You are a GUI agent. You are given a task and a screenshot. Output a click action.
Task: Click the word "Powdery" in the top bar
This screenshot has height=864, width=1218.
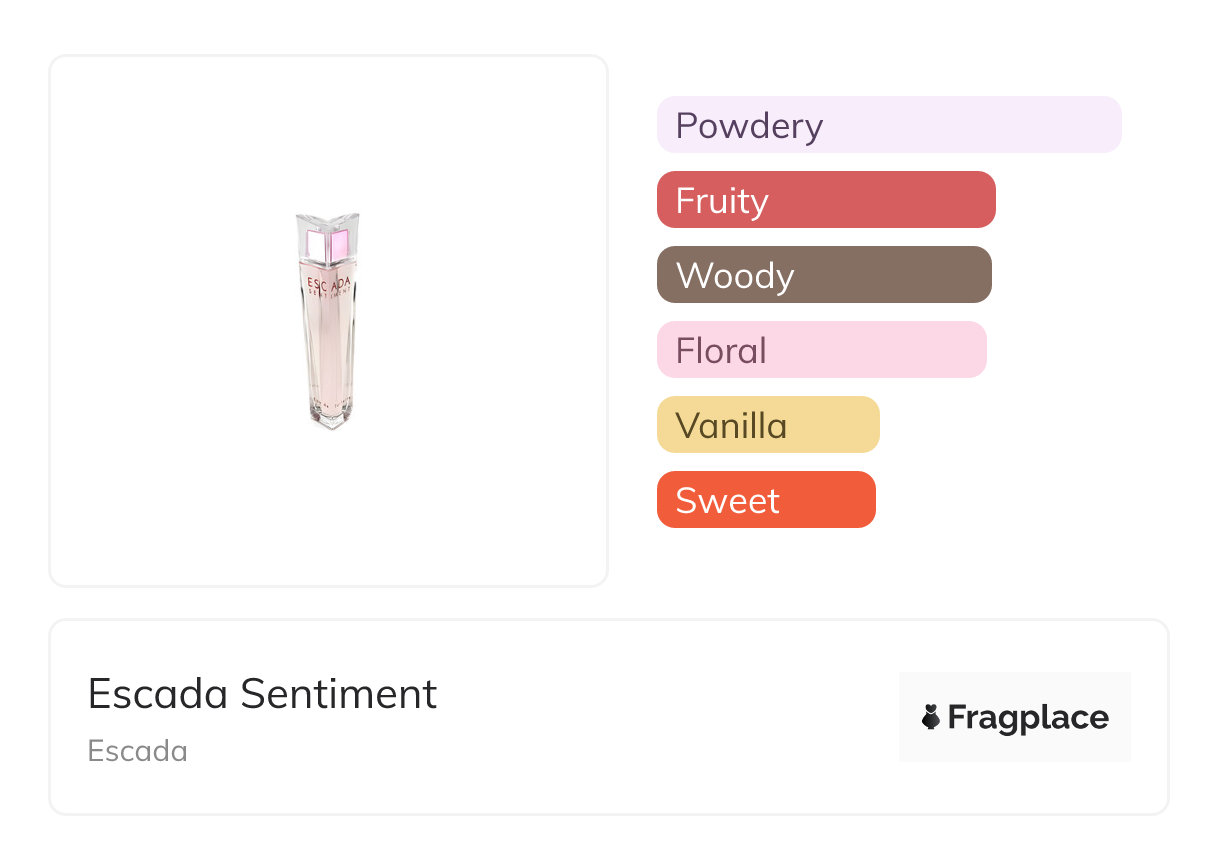click(x=749, y=126)
